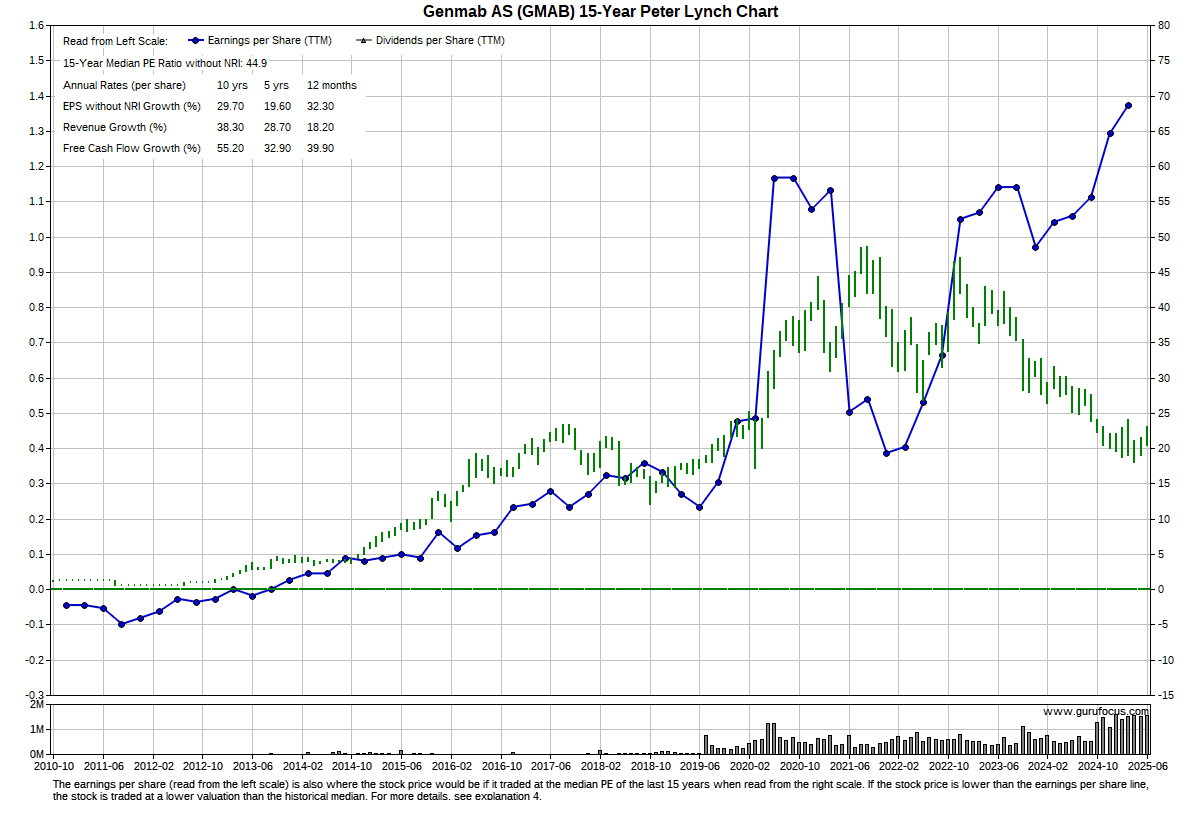Click the -15 right-axis value
Image resolution: width=1200 pixels, height=820 pixels.
(1164, 695)
